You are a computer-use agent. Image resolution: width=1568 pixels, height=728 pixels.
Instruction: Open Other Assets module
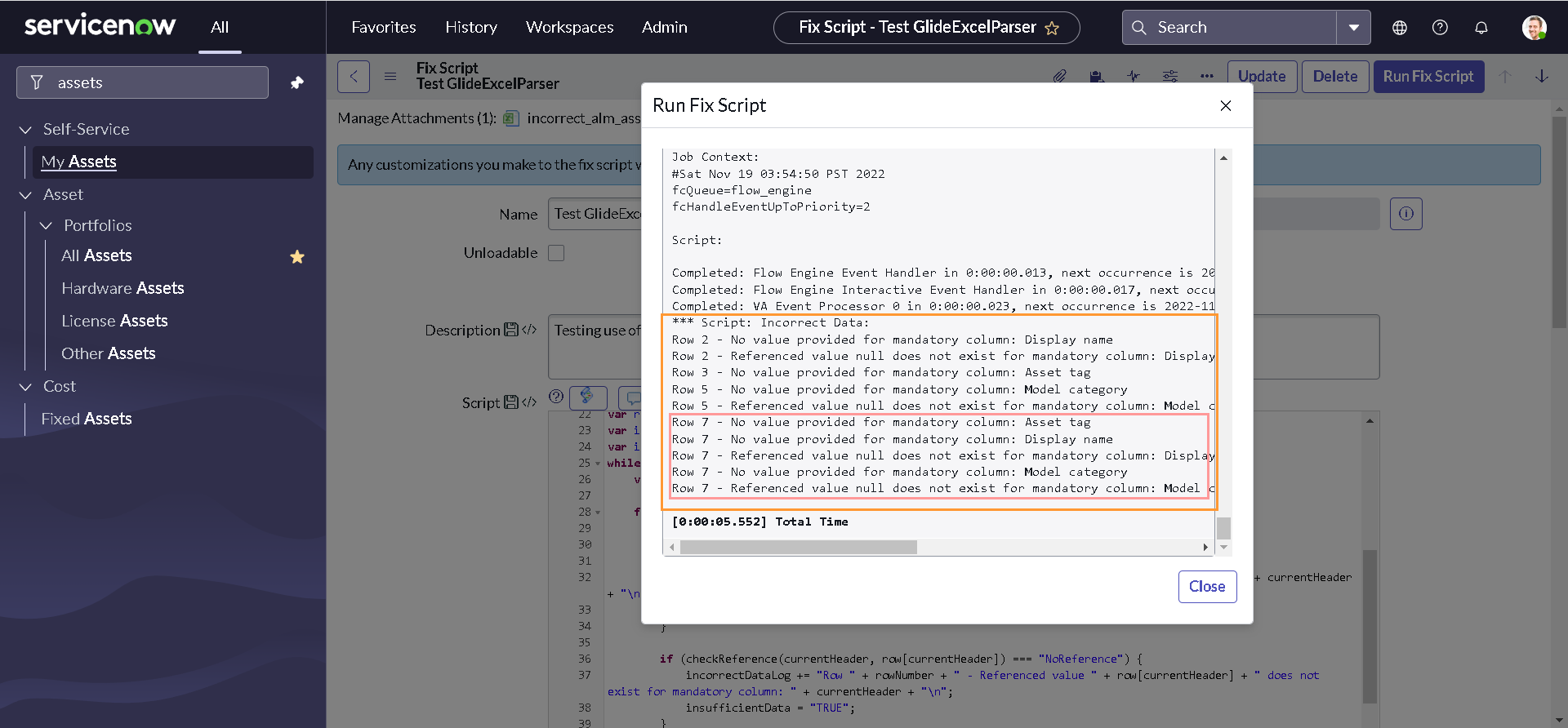(109, 353)
